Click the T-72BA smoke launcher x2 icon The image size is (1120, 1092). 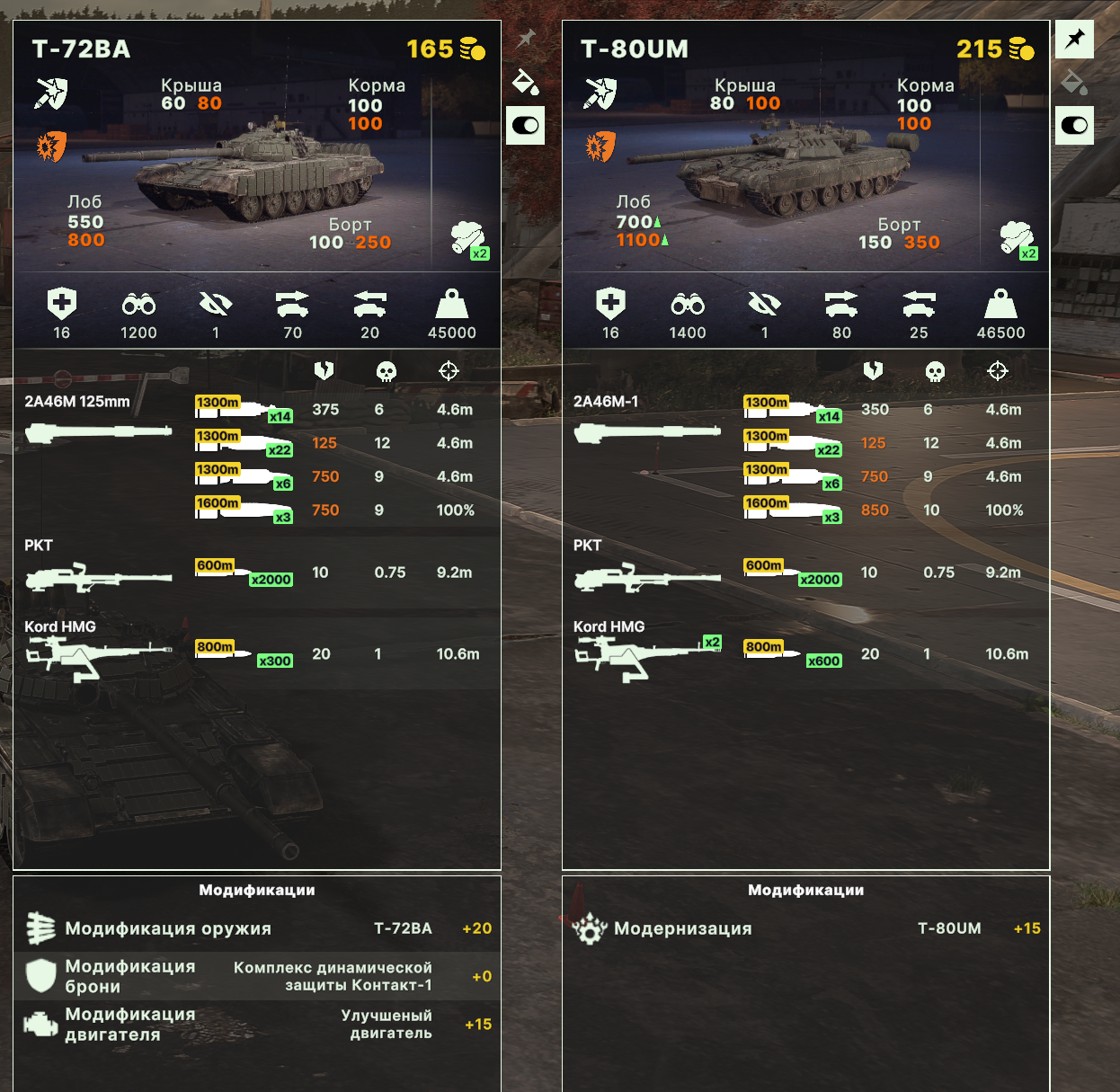click(x=469, y=240)
